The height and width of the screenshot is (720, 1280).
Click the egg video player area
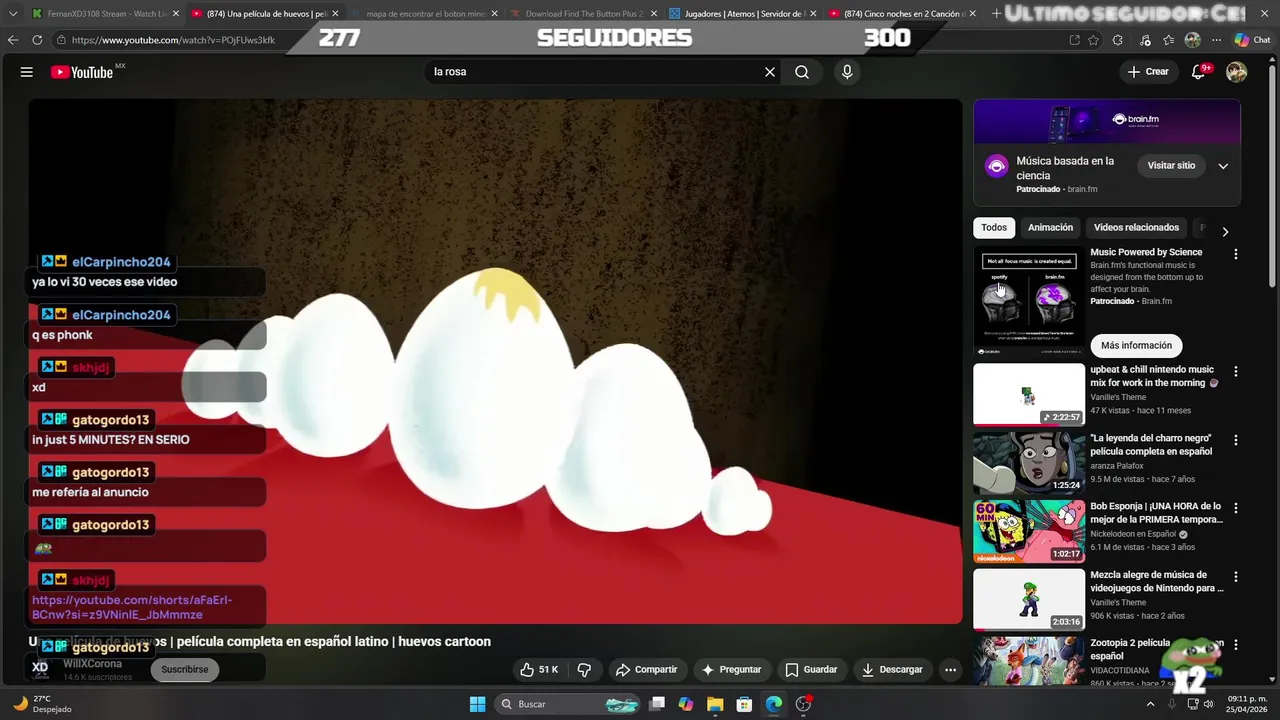pos(495,361)
